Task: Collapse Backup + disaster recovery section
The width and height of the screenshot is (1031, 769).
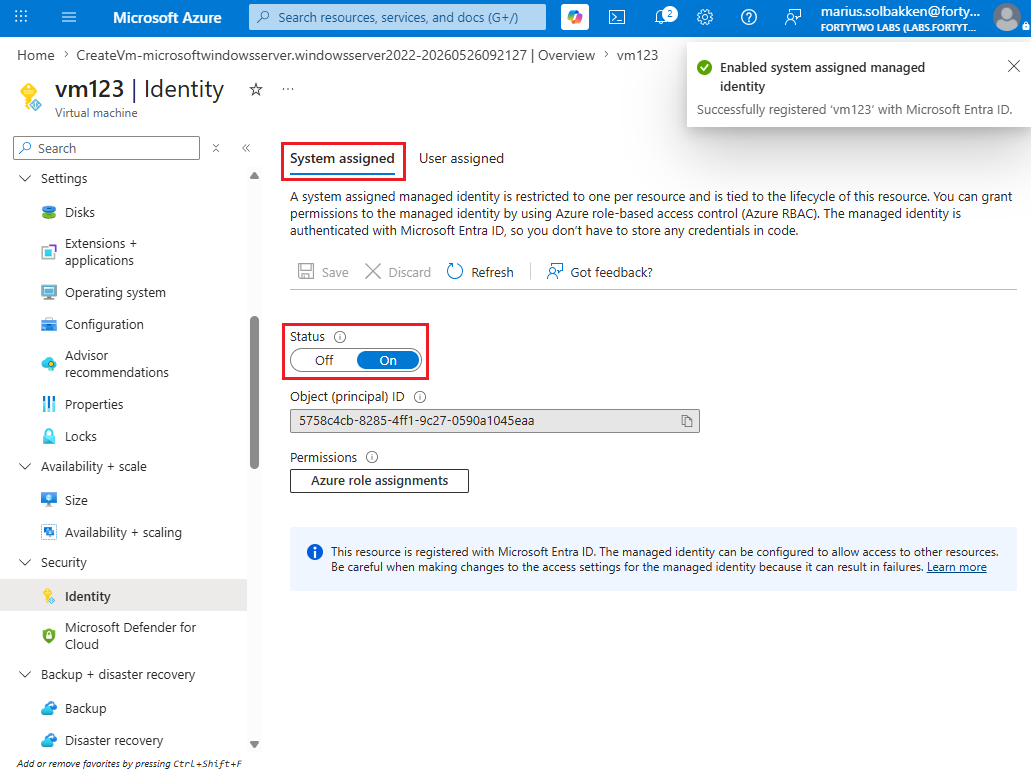Action: coord(25,674)
